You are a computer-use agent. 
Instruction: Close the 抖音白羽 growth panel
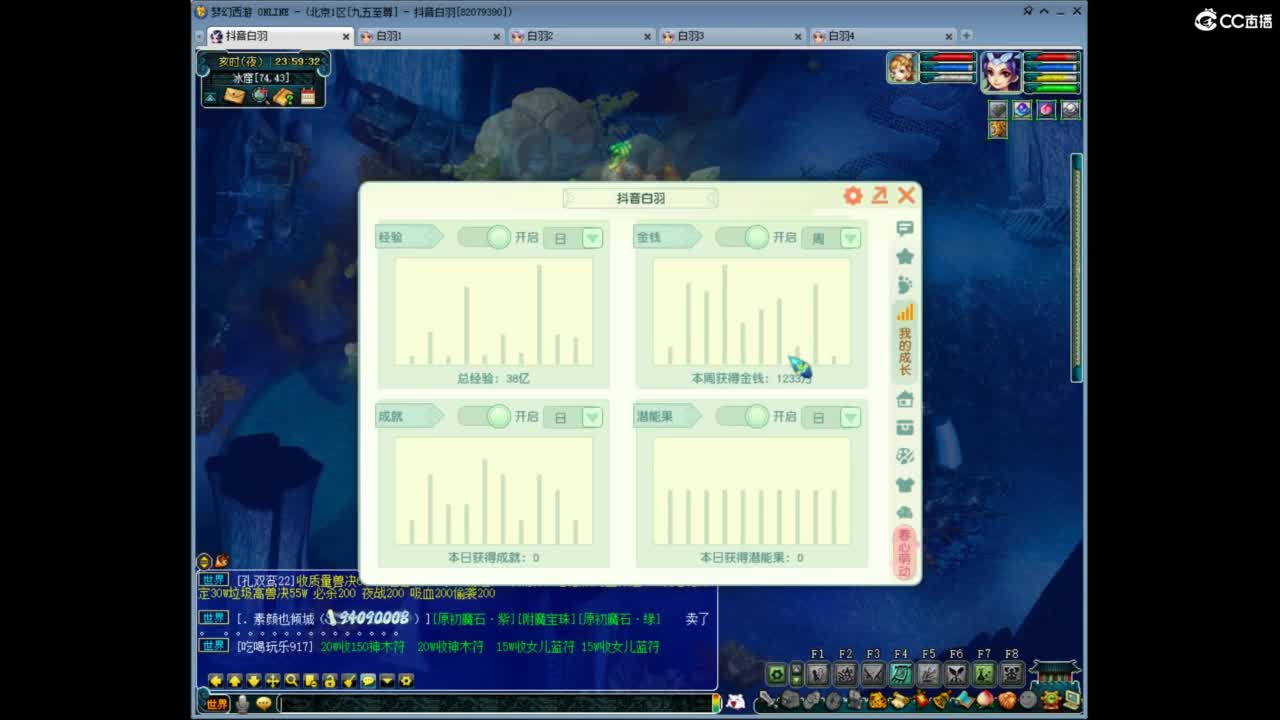(x=906, y=196)
